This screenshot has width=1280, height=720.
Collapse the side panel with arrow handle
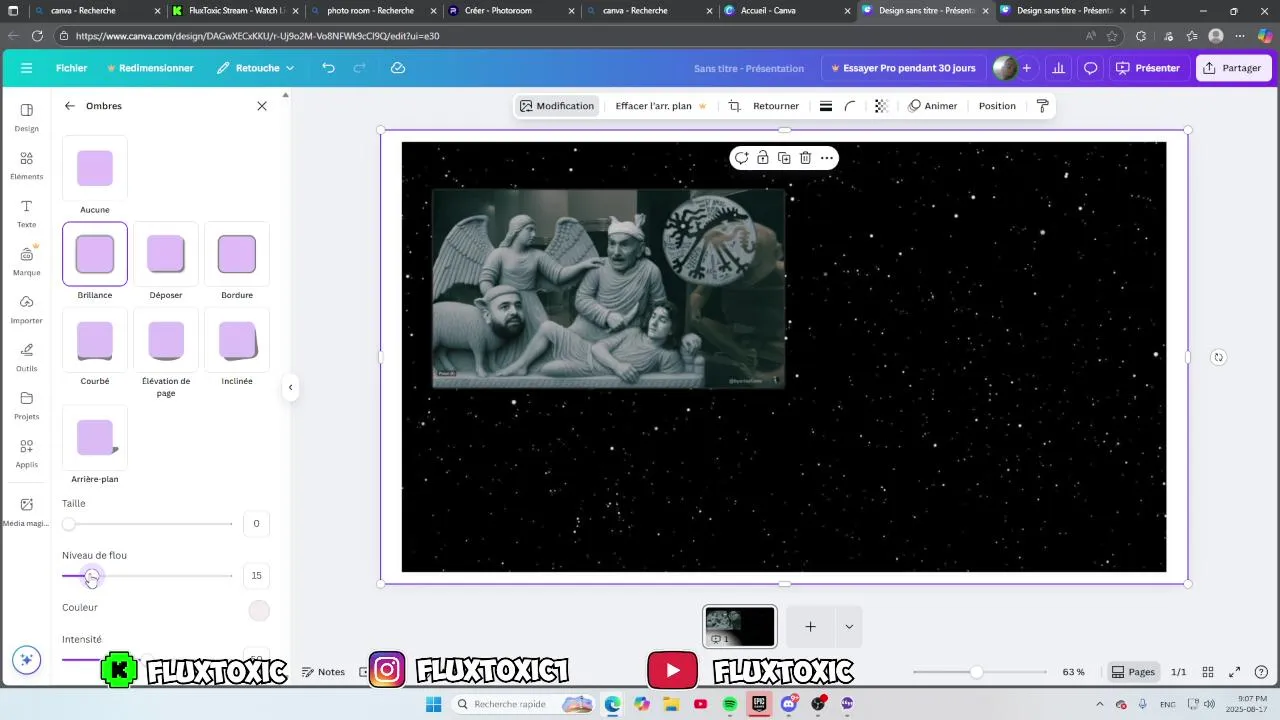pos(290,387)
